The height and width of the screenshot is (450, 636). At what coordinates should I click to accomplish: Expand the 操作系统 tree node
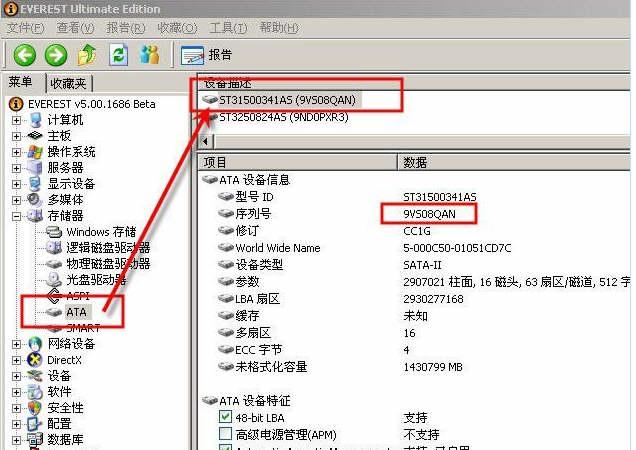point(16,152)
